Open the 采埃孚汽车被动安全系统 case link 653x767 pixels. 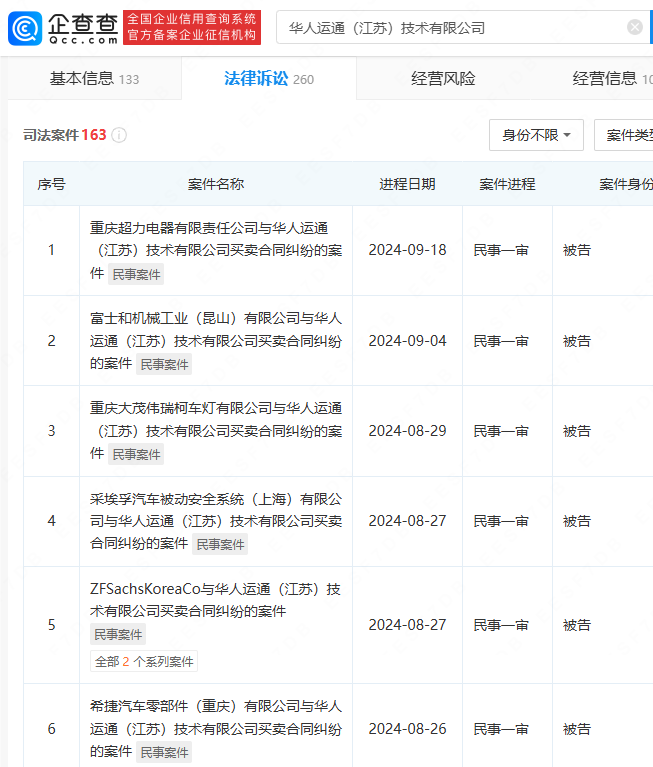coord(216,521)
